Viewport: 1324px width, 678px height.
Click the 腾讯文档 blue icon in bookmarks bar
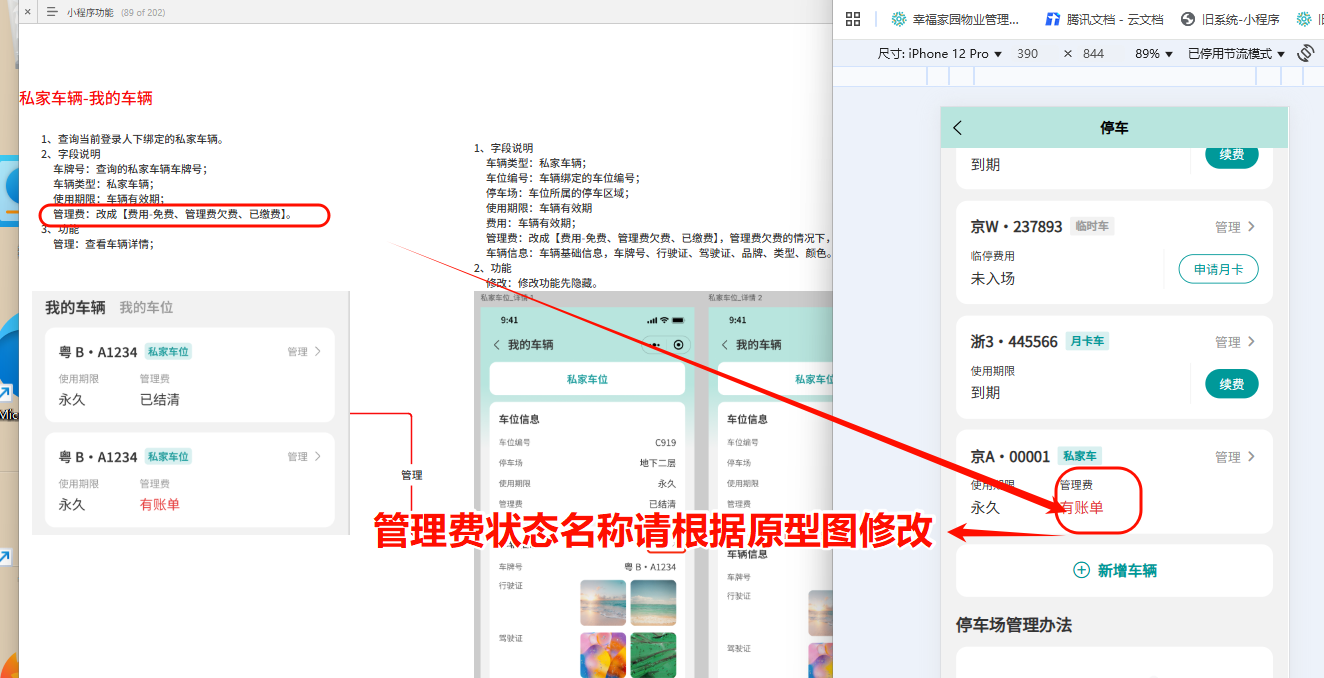[1054, 18]
